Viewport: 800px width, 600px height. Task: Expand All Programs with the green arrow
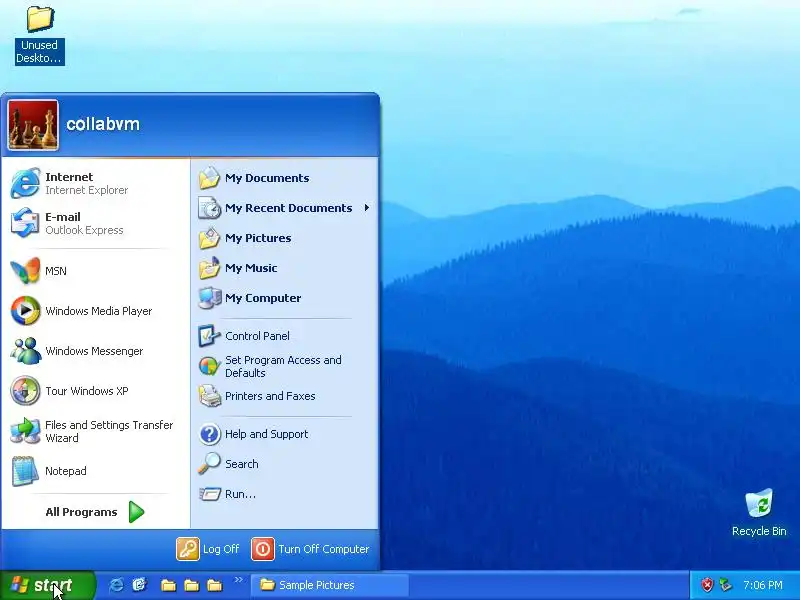pyautogui.click(x=136, y=512)
